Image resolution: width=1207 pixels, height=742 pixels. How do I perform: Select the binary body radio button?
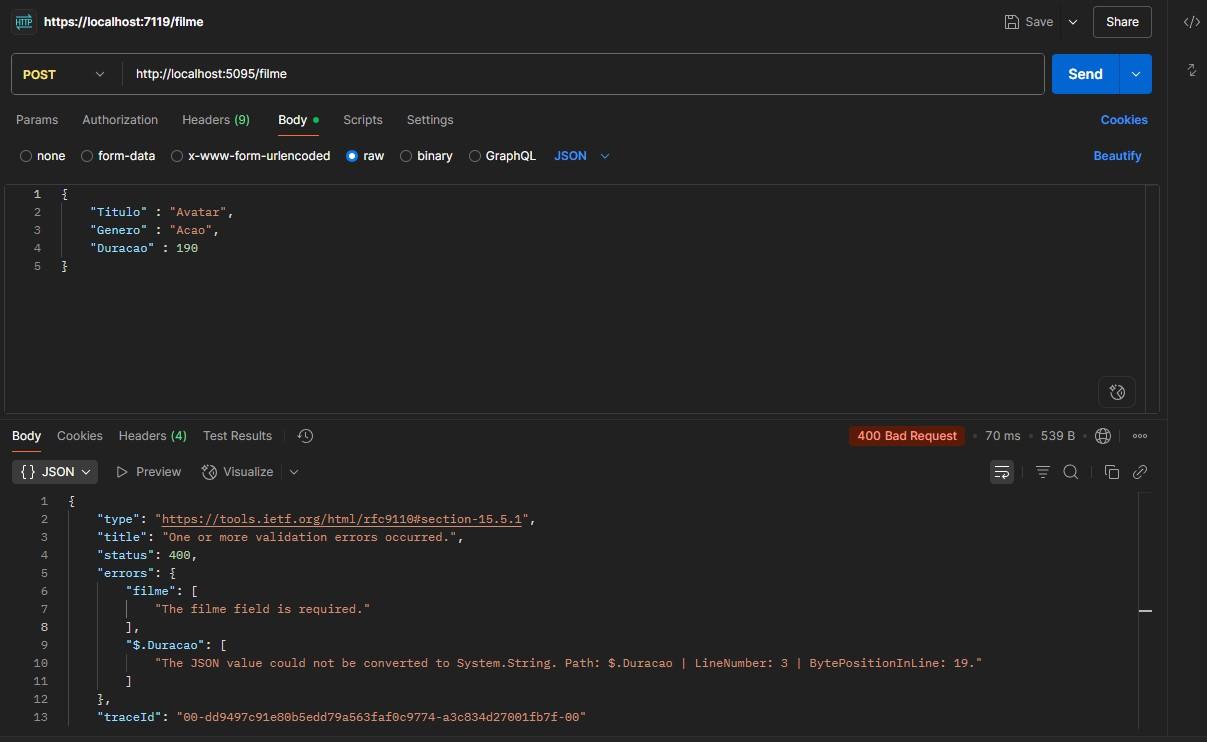tap(406, 156)
